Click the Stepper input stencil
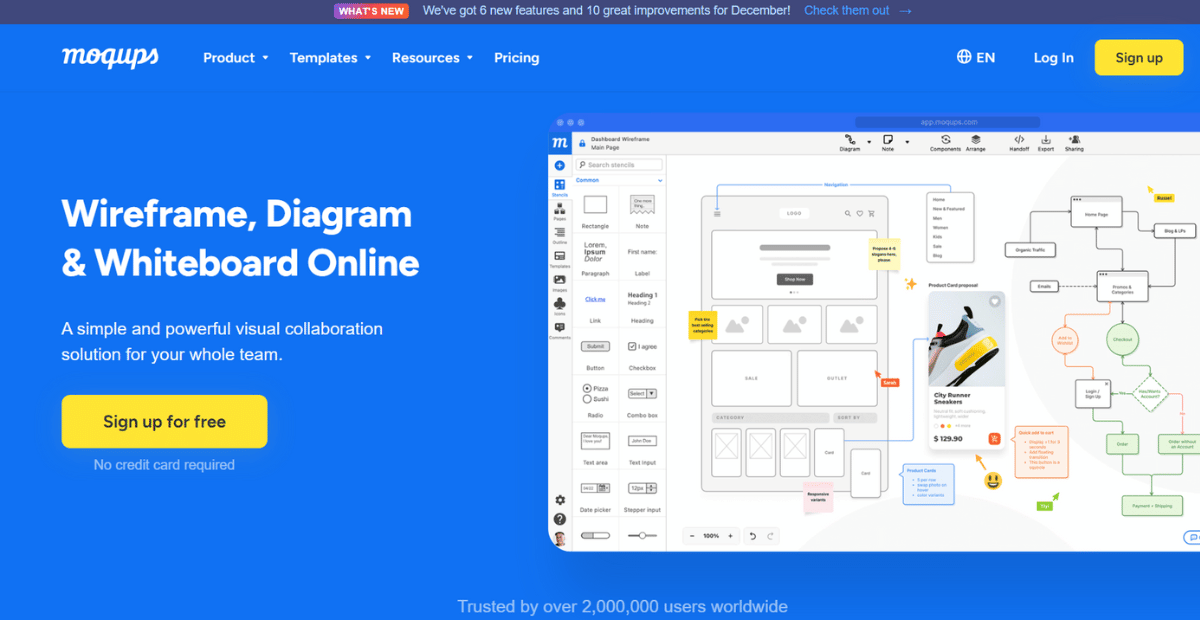1200x620 pixels. (x=642, y=488)
